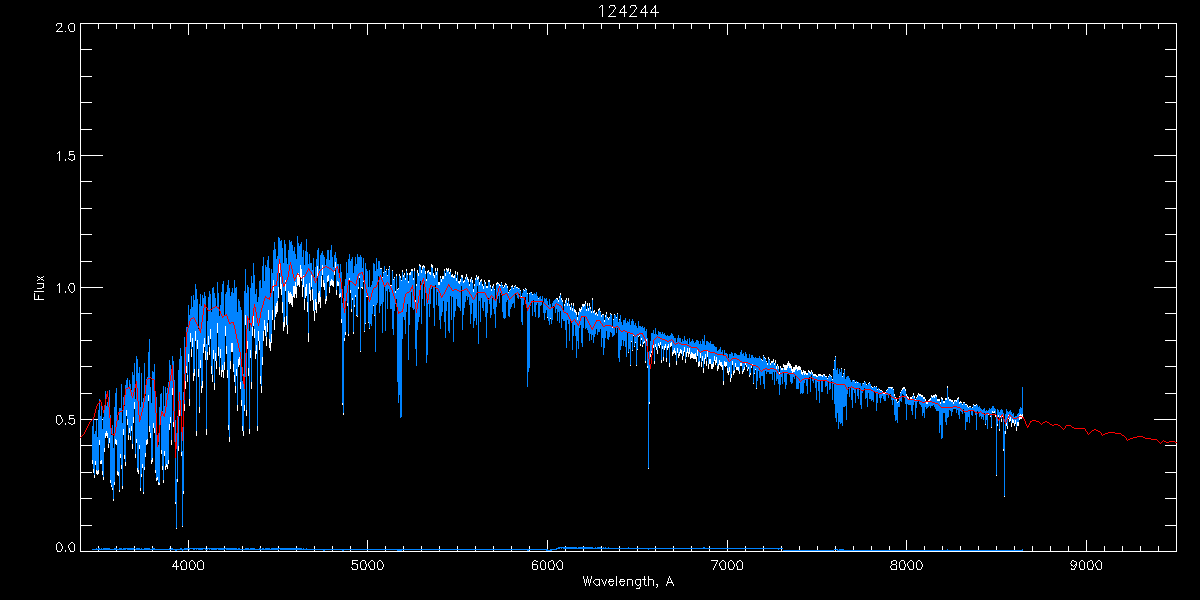Click the absorption line bottom near 5180 Å
This screenshot has width=1200, height=600.
coord(400,415)
